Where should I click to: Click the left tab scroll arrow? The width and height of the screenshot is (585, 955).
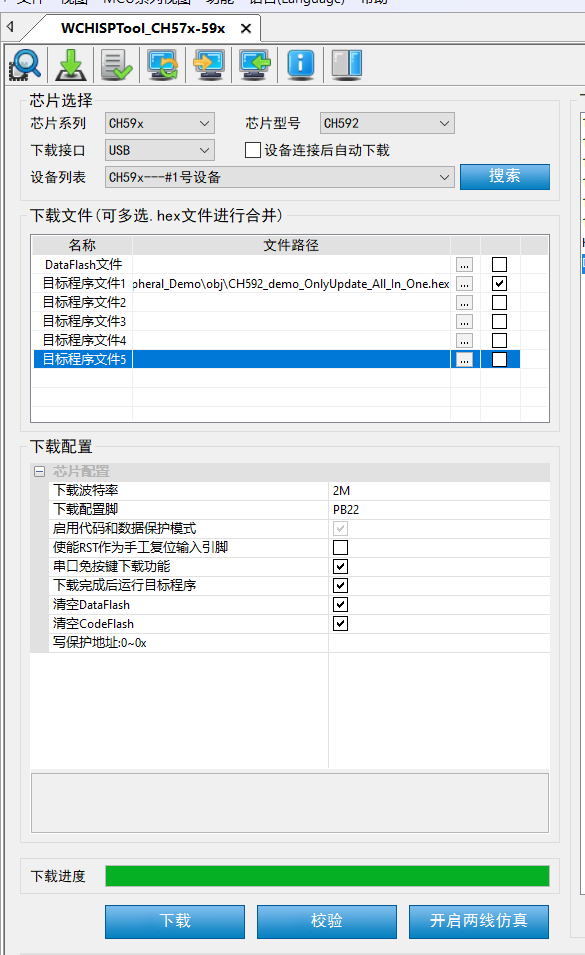tap(10, 27)
